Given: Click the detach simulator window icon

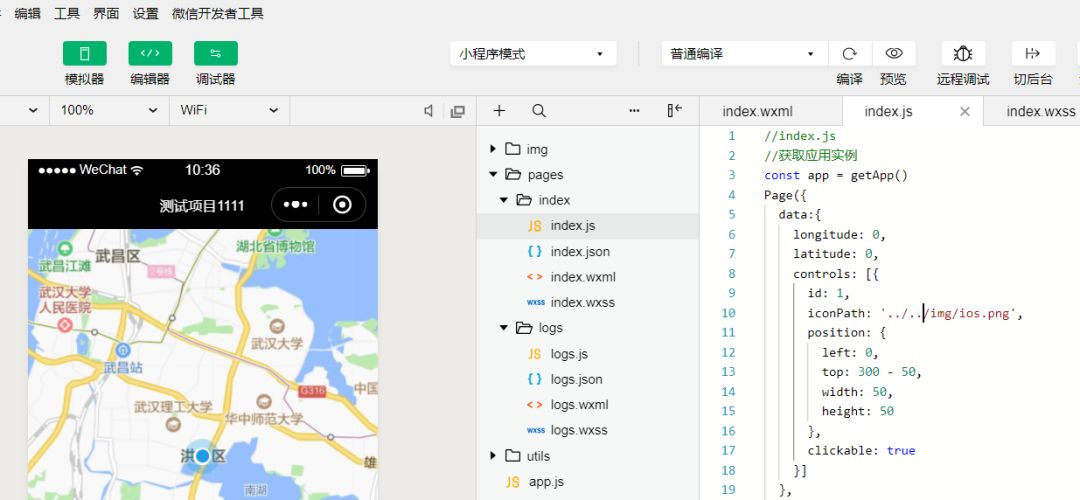Looking at the screenshot, I should [457, 111].
